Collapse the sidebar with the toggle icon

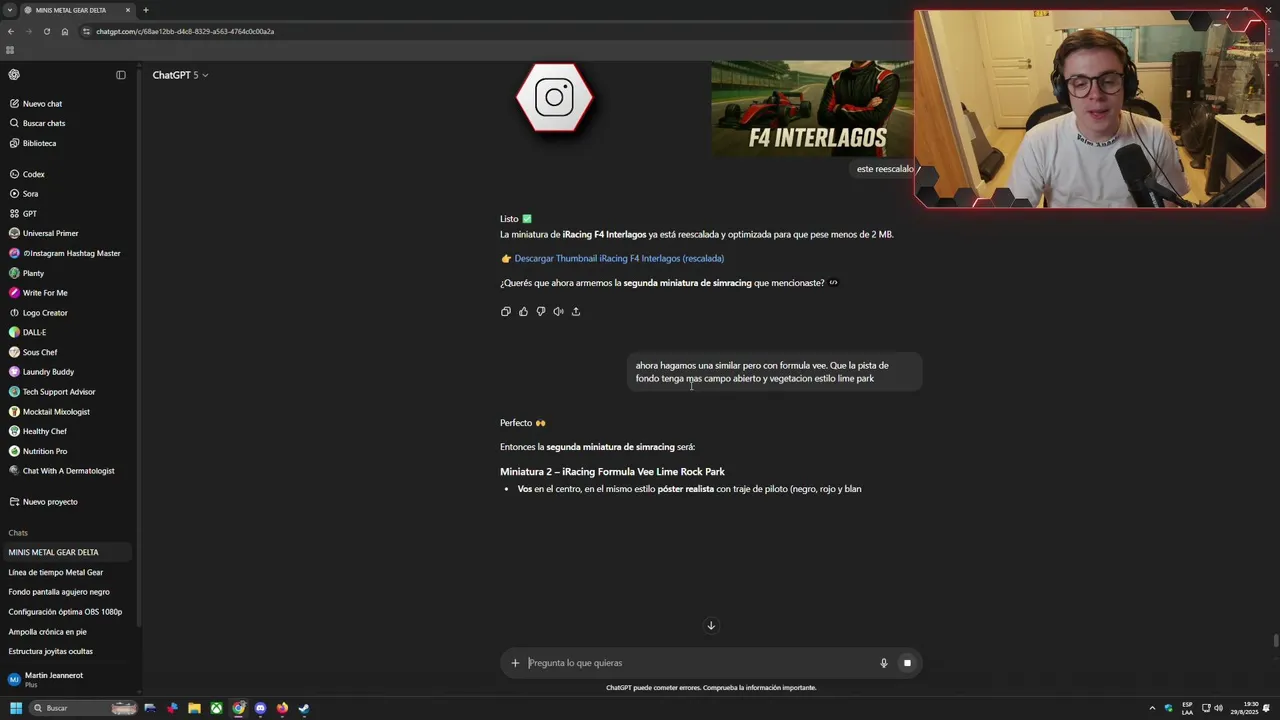(121, 75)
